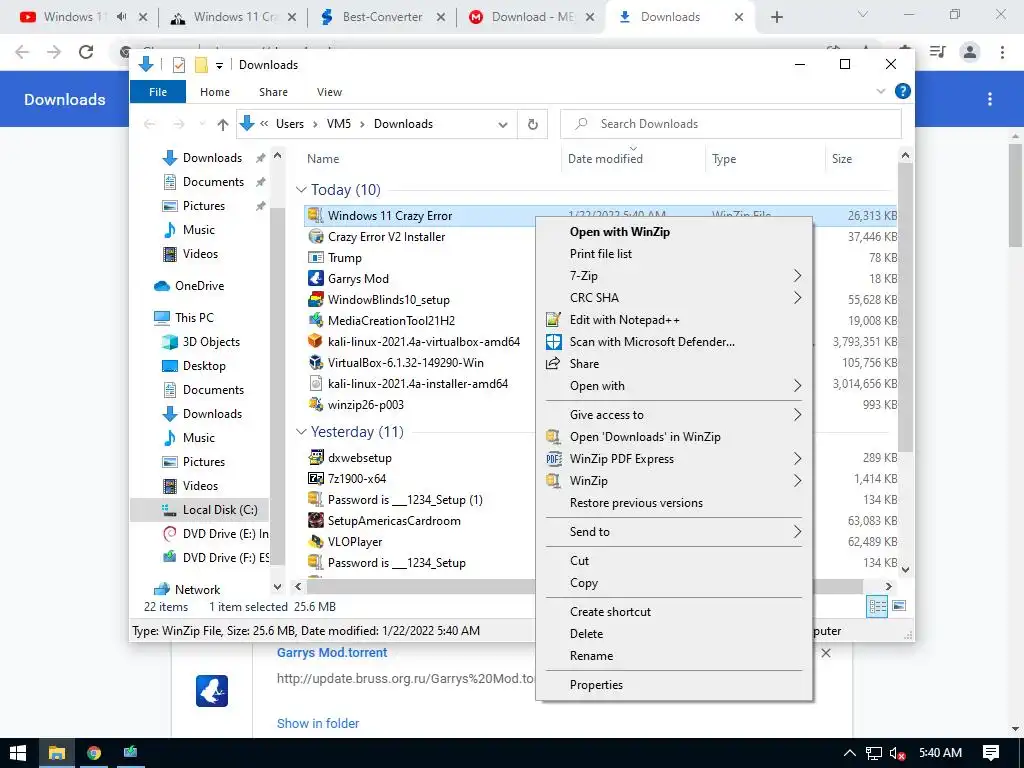The height and width of the screenshot is (768, 1024).
Task: Open File Explorer taskbar icon
Action: pos(57,752)
